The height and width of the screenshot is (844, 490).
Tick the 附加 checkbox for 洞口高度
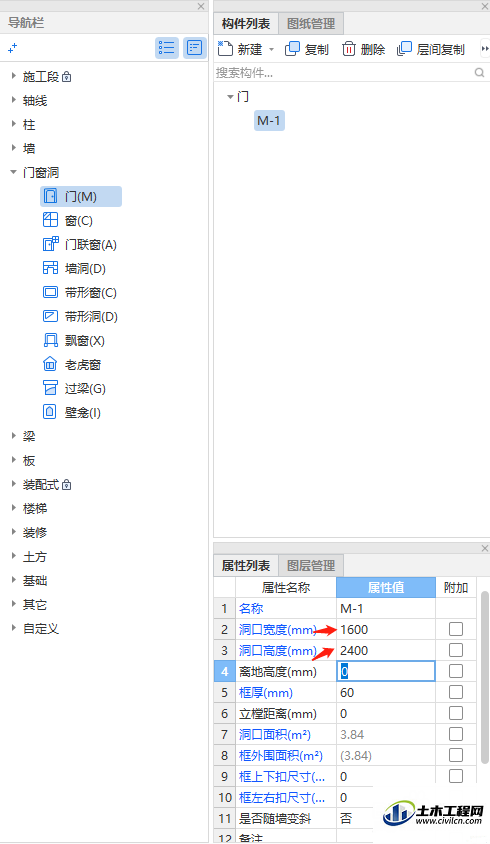click(x=456, y=650)
